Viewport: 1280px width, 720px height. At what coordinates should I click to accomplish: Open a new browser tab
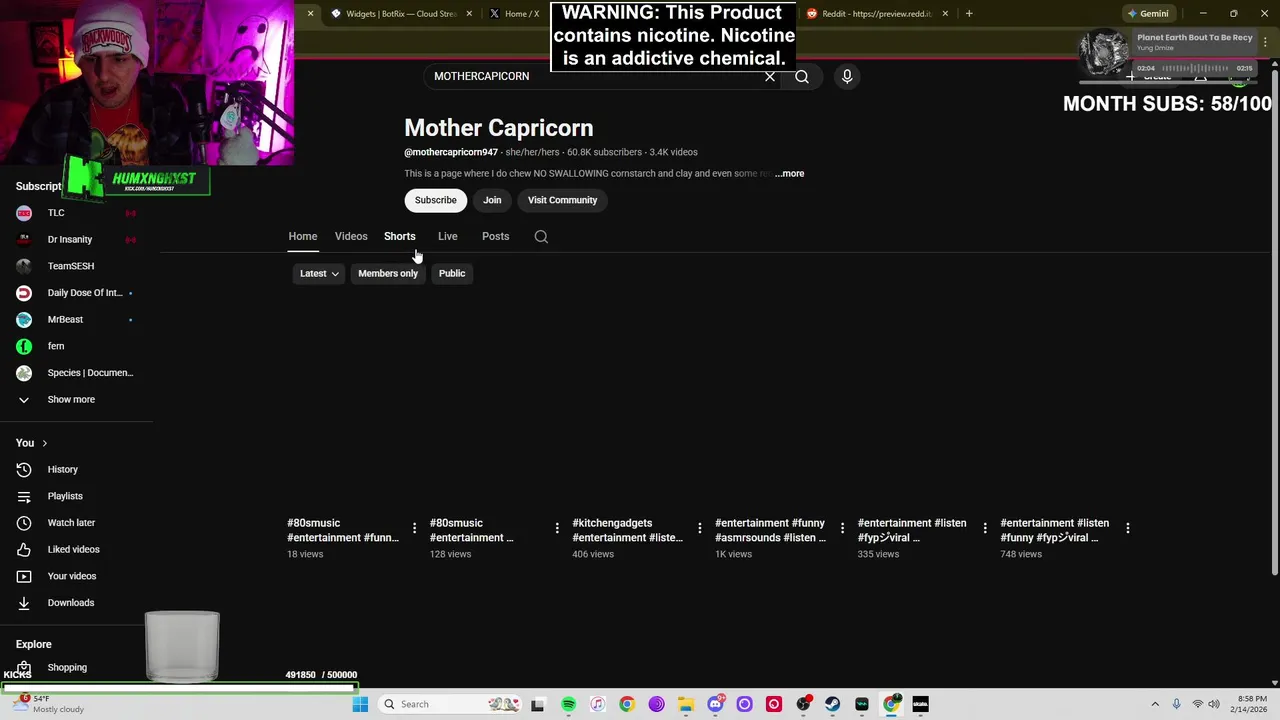pos(968,14)
